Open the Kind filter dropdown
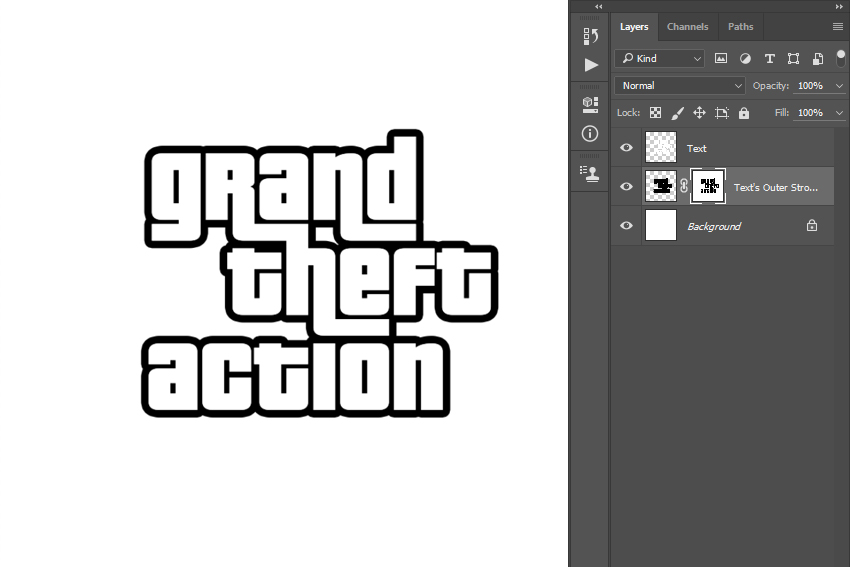 click(660, 59)
